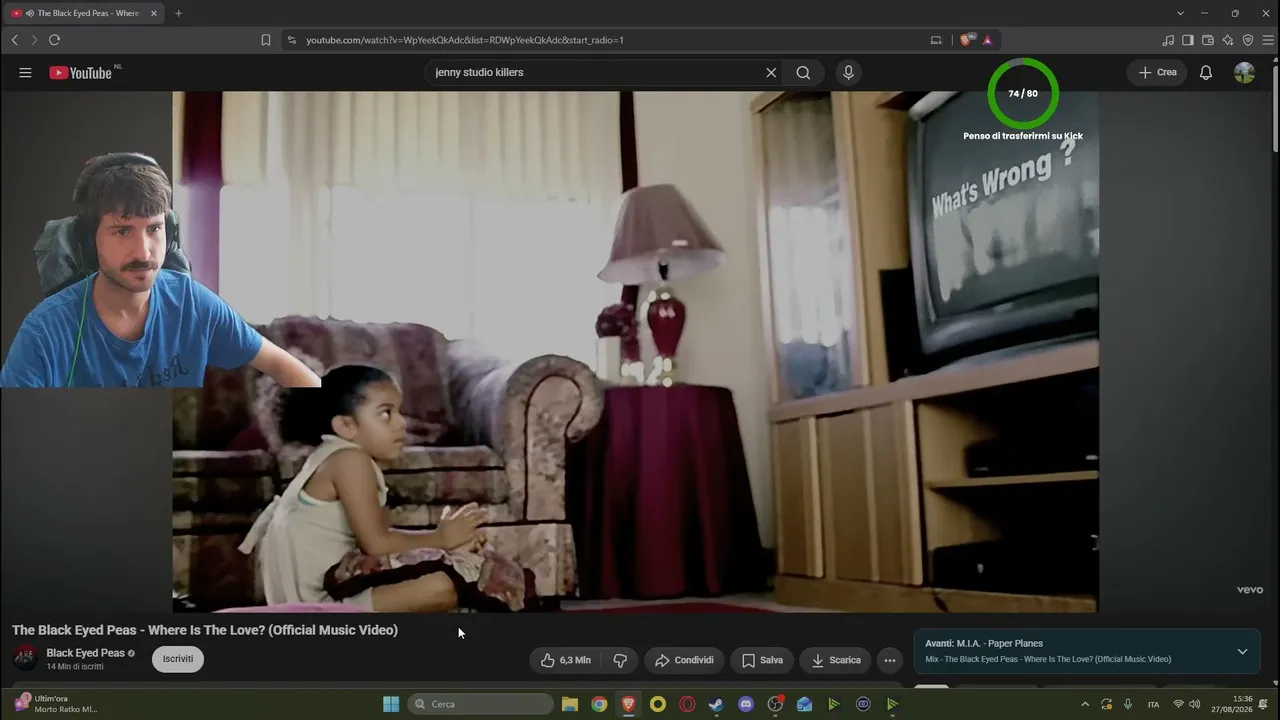The height and width of the screenshot is (720, 1280).
Task: Click the taskbar Cerca search box
Action: click(x=480, y=704)
